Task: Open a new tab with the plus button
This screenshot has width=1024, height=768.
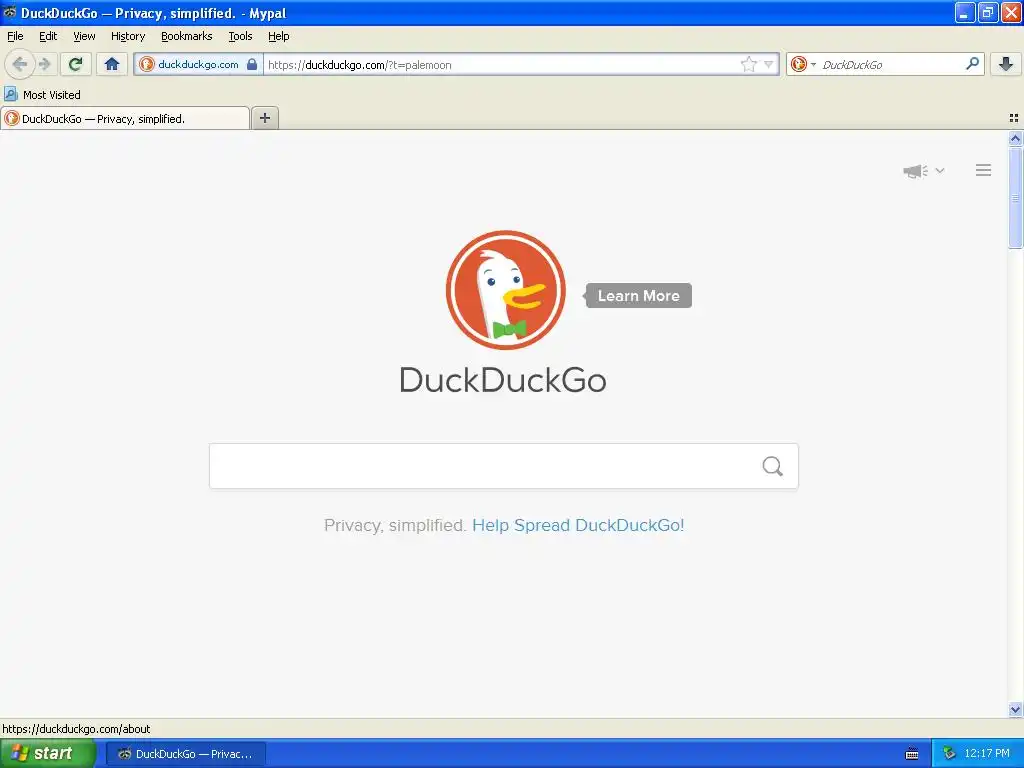Action: point(264,118)
